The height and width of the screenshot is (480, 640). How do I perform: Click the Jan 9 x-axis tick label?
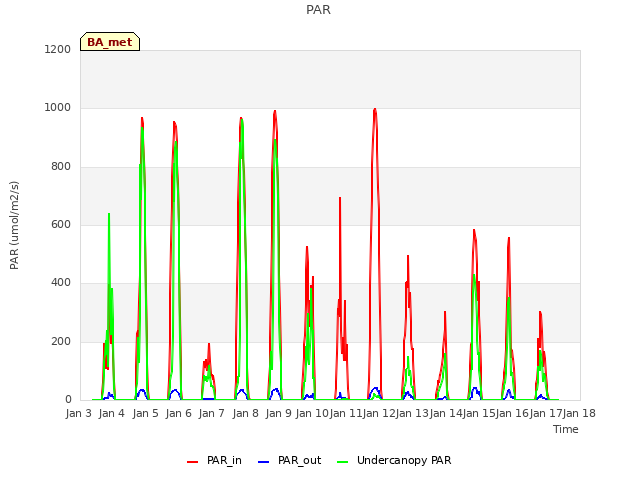278,413
